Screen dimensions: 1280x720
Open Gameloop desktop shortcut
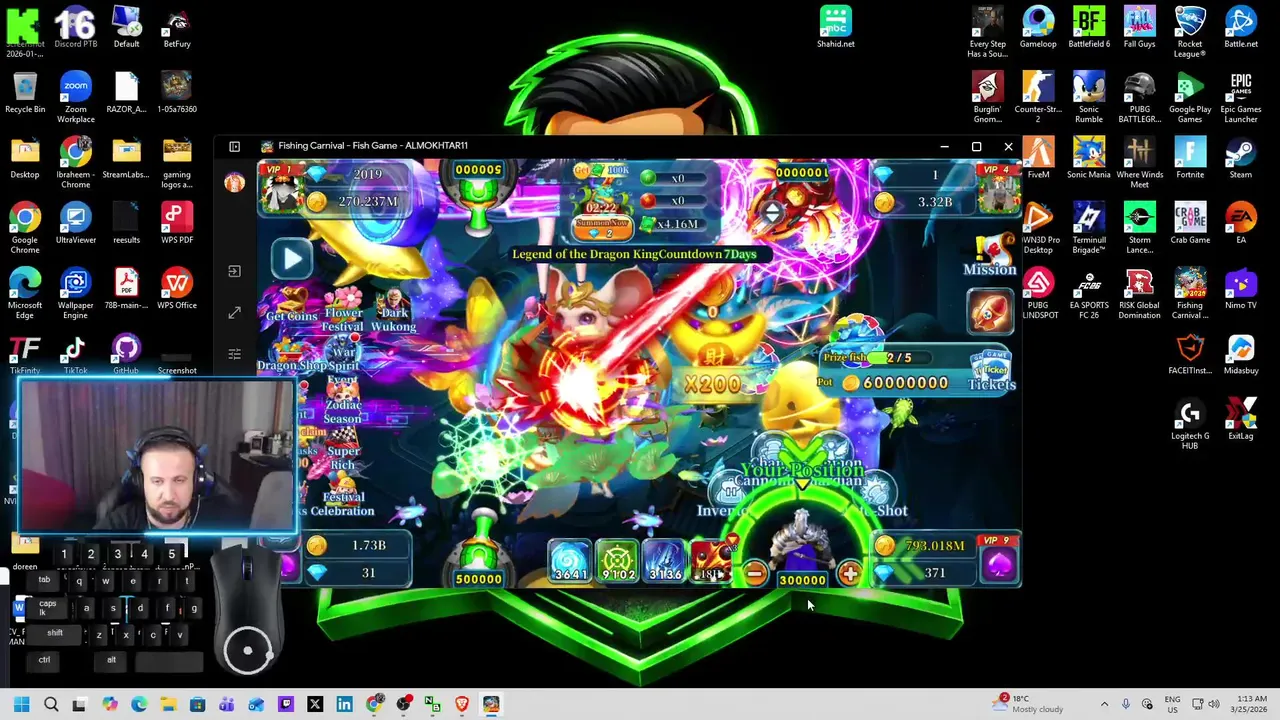click(x=1038, y=27)
